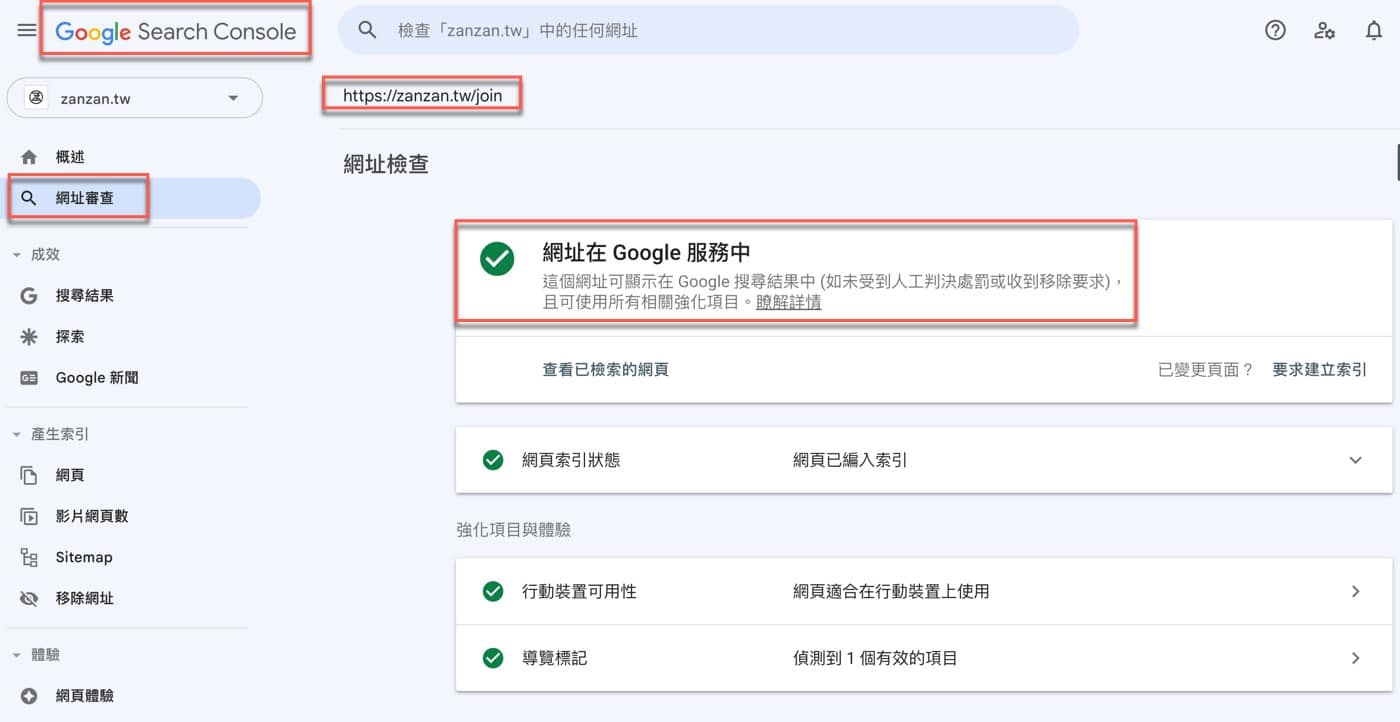Collapse the 產生索引 sidebar section

(17, 435)
